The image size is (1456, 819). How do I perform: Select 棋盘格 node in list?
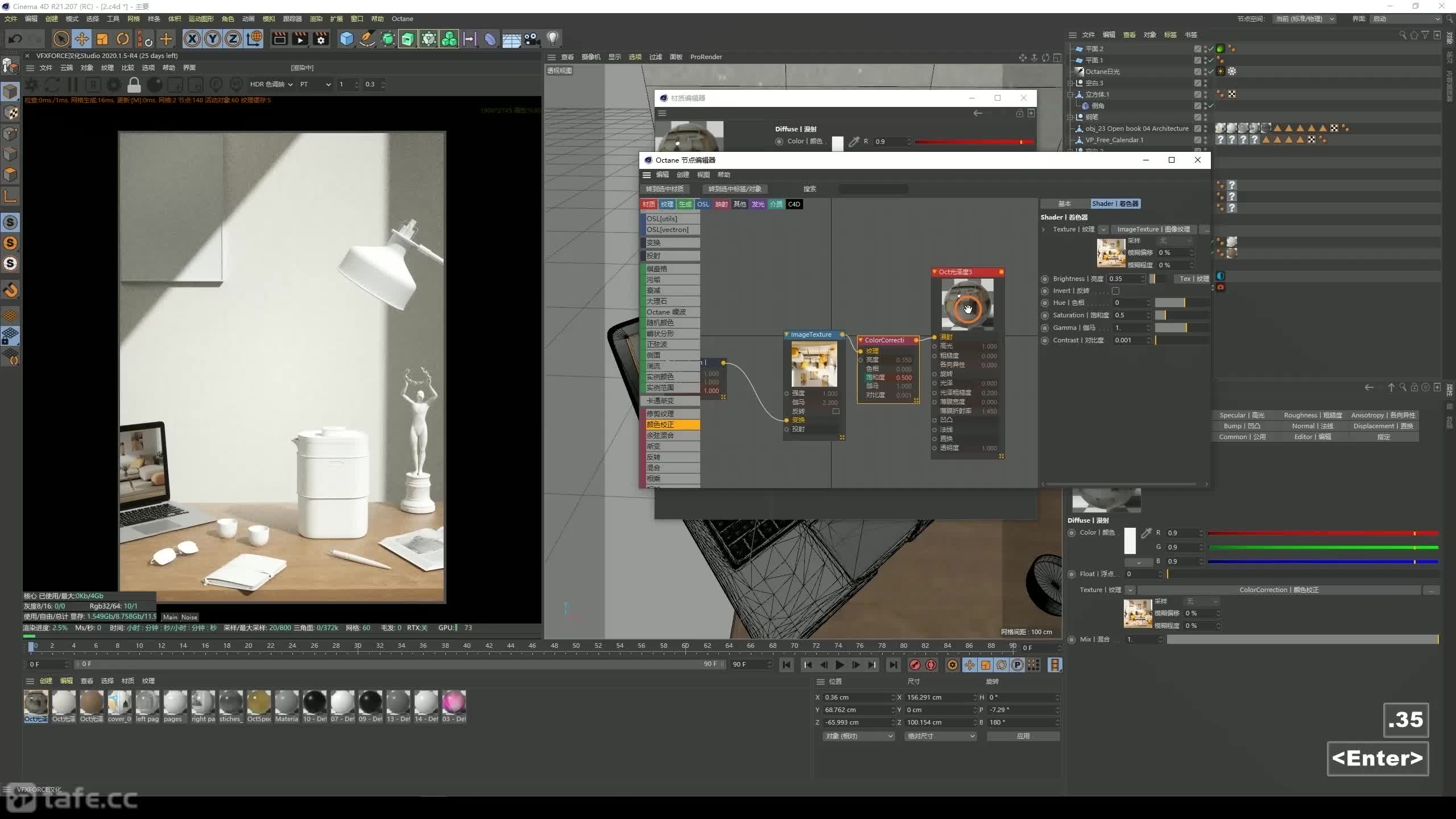670,269
